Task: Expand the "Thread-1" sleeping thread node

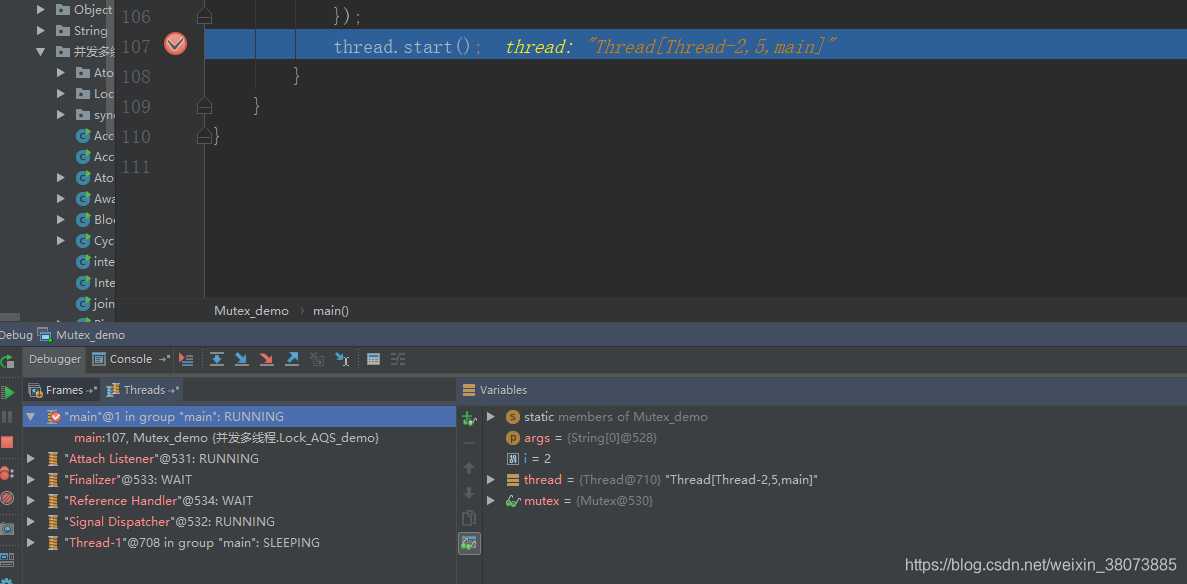Action: coord(31,543)
